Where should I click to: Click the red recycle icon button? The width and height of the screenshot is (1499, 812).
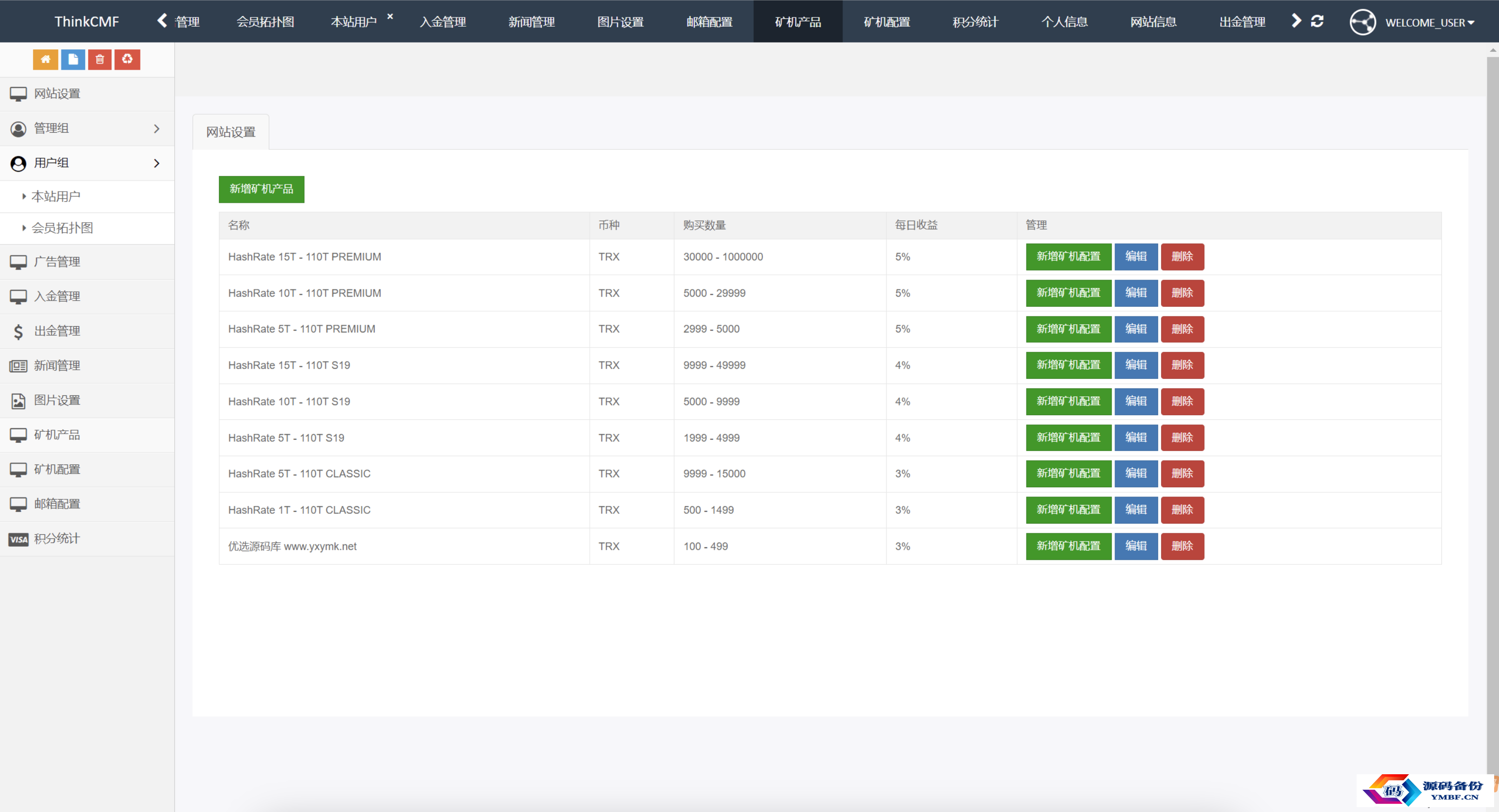(127, 60)
